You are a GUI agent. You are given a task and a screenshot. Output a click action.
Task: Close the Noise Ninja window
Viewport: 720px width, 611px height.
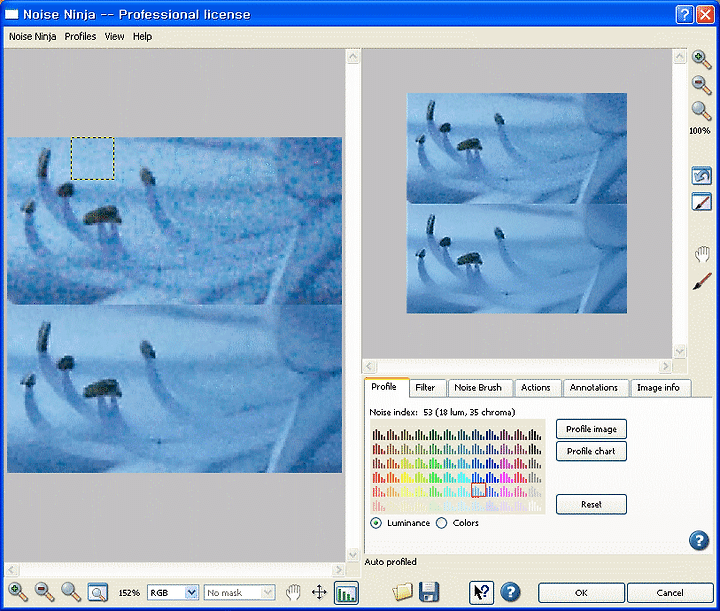(x=705, y=15)
